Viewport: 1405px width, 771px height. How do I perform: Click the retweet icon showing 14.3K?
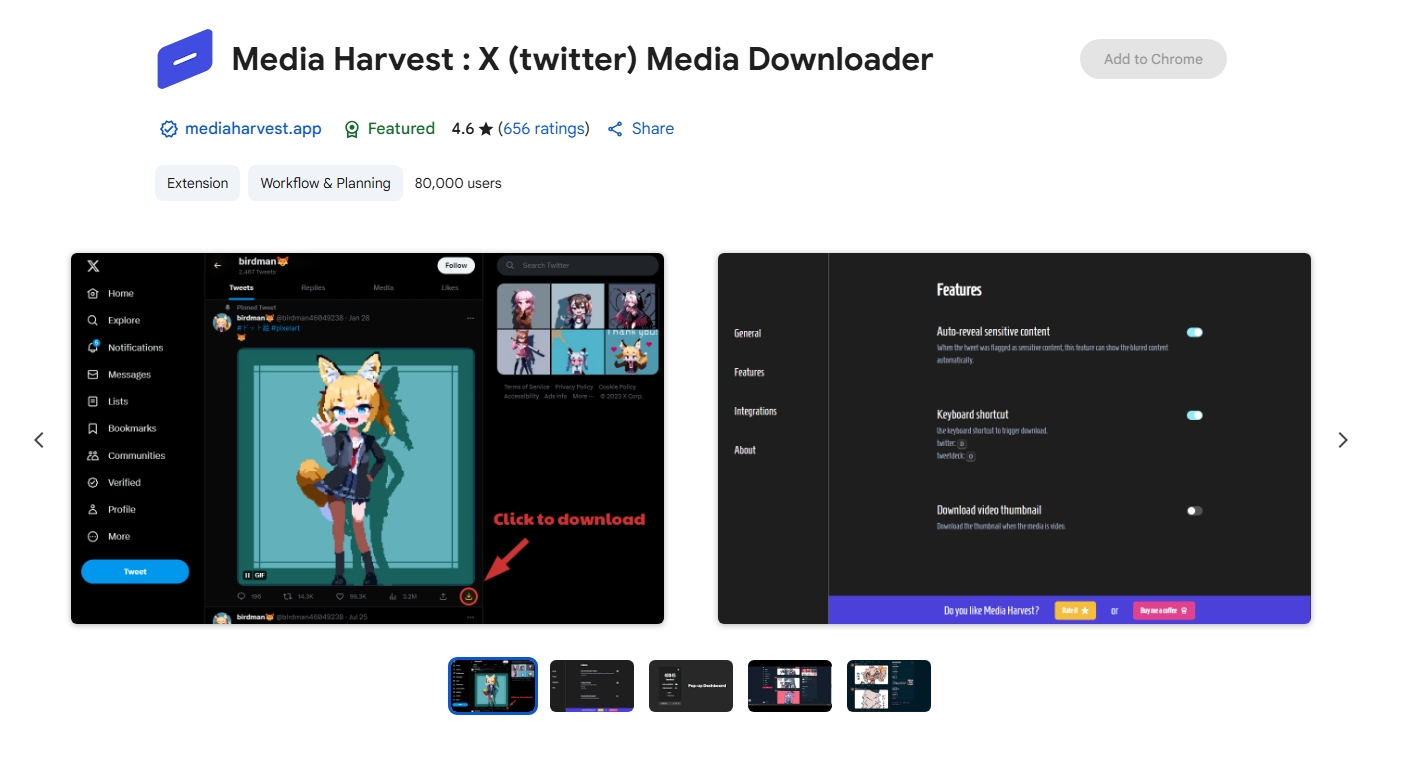(288, 596)
